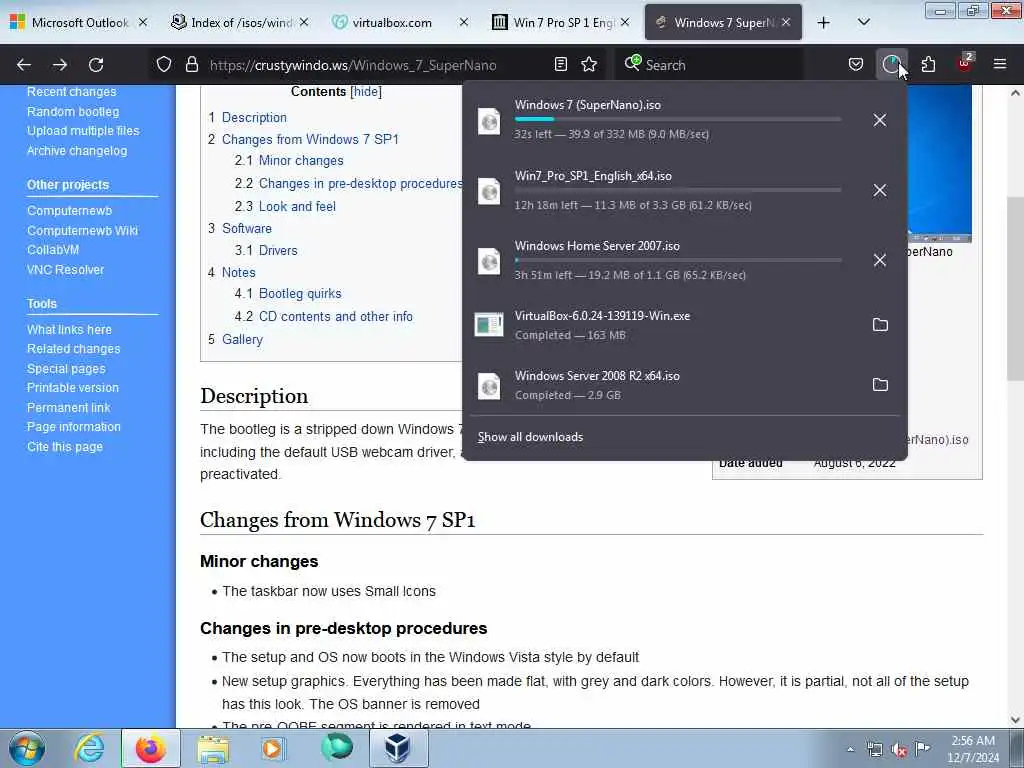1024x768 pixels.
Task: Show VirtualBox-6.0.24 installer in folder
Action: (x=880, y=325)
